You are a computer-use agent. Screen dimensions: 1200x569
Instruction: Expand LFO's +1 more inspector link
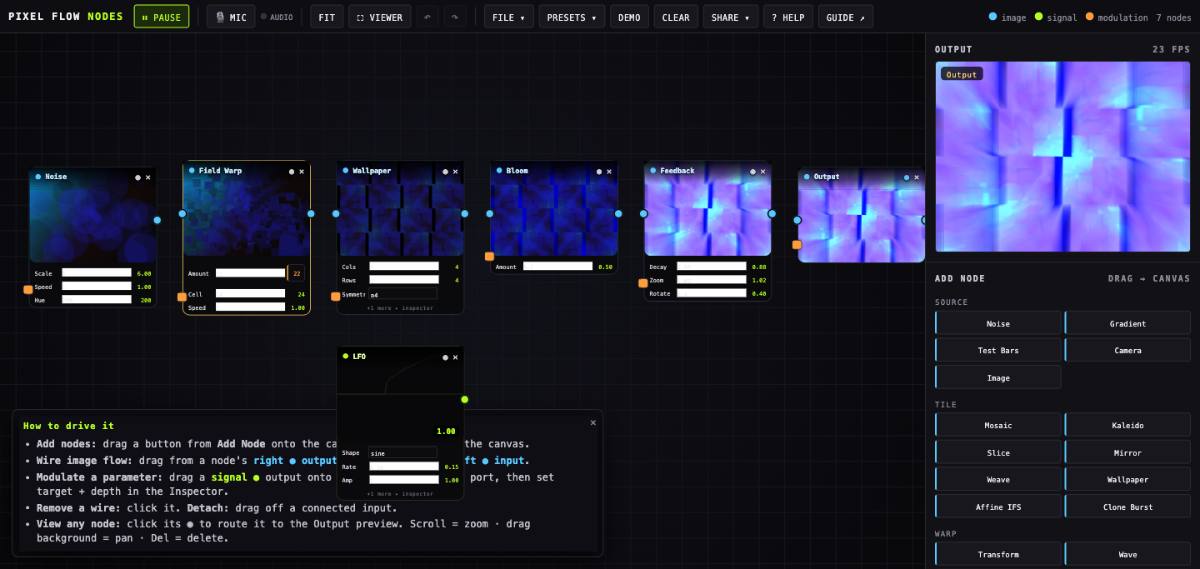pos(400,493)
